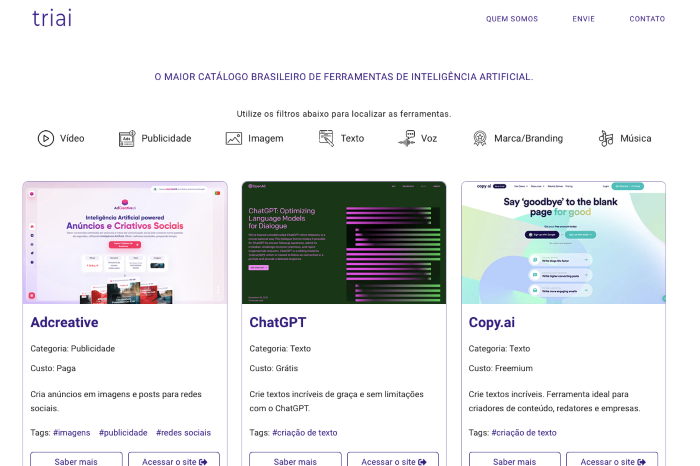Select Copy.ai's #criação de texto tag
700x466 pixels.
point(524,433)
